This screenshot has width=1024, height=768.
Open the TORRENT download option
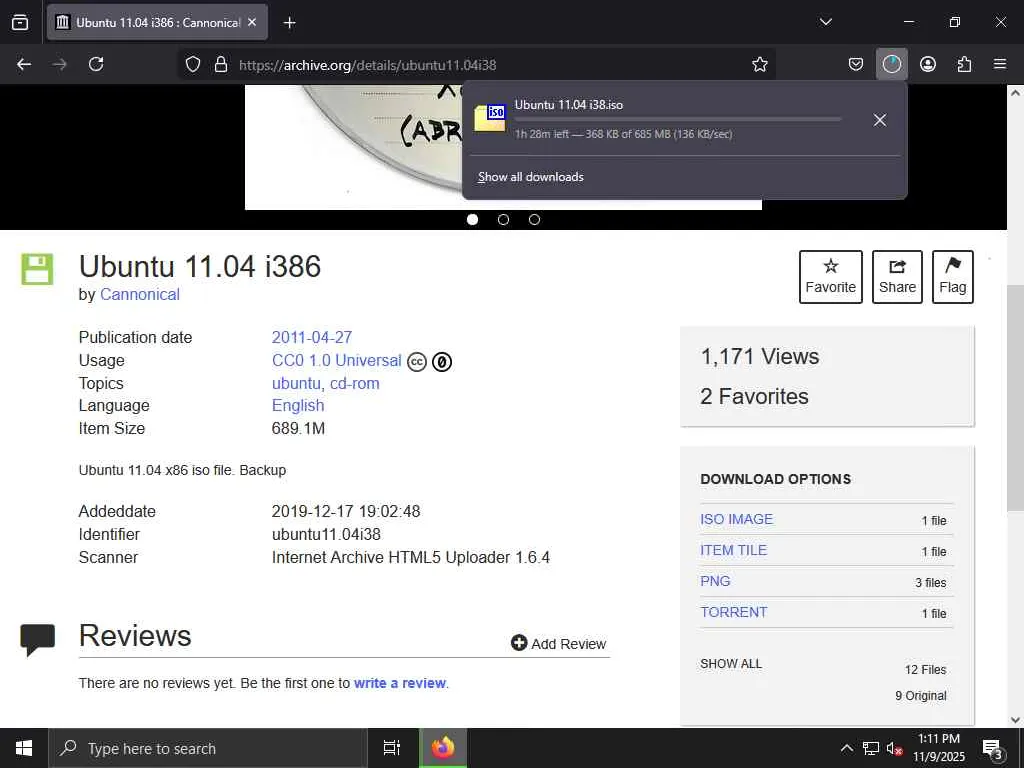(x=733, y=612)
